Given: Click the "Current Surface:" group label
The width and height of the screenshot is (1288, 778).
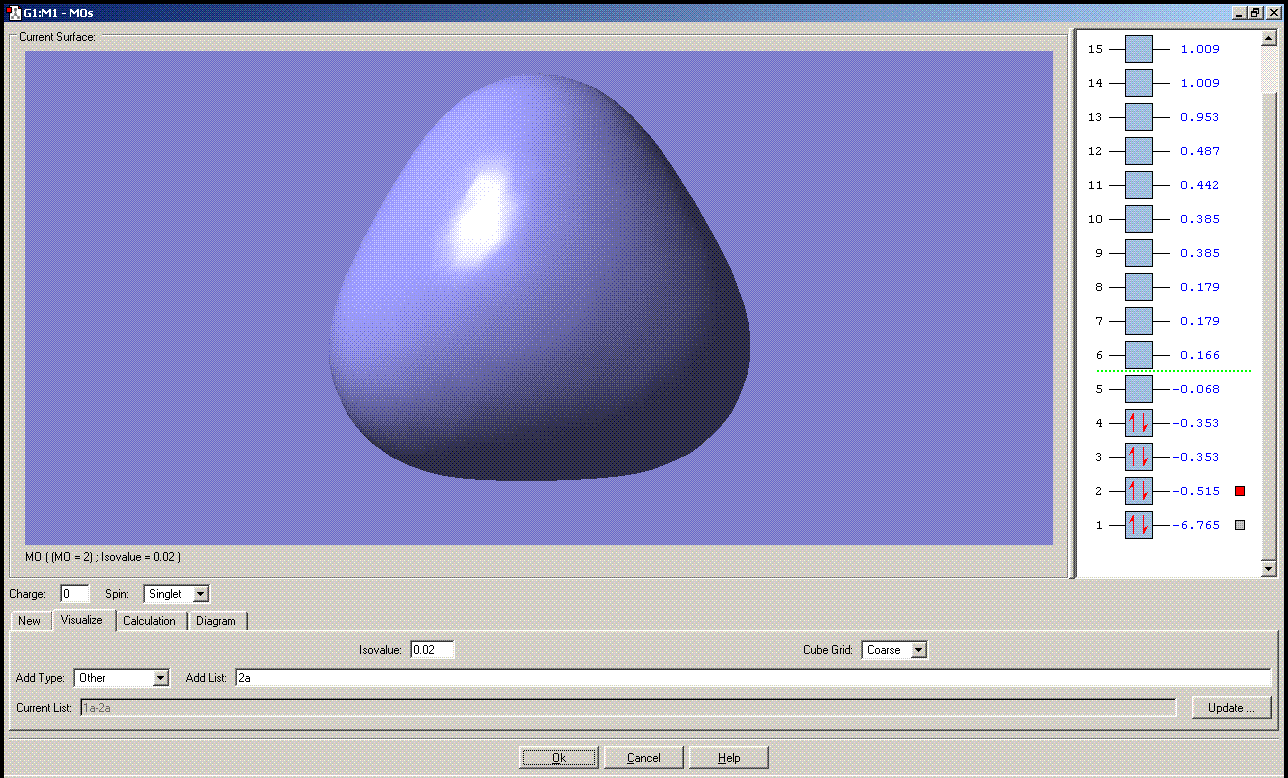Looking at the screenshot, I should 57,37.
